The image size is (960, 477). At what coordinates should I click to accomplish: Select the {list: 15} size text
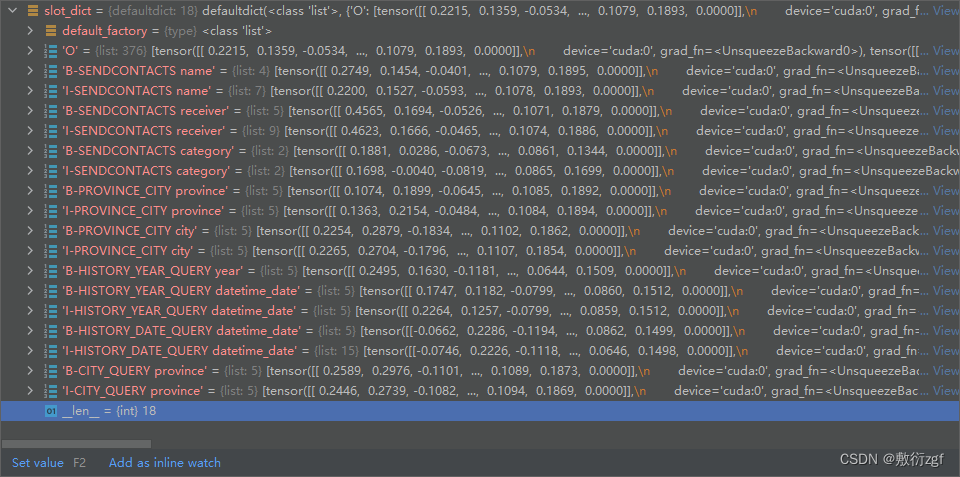click(x=337, y=351)
